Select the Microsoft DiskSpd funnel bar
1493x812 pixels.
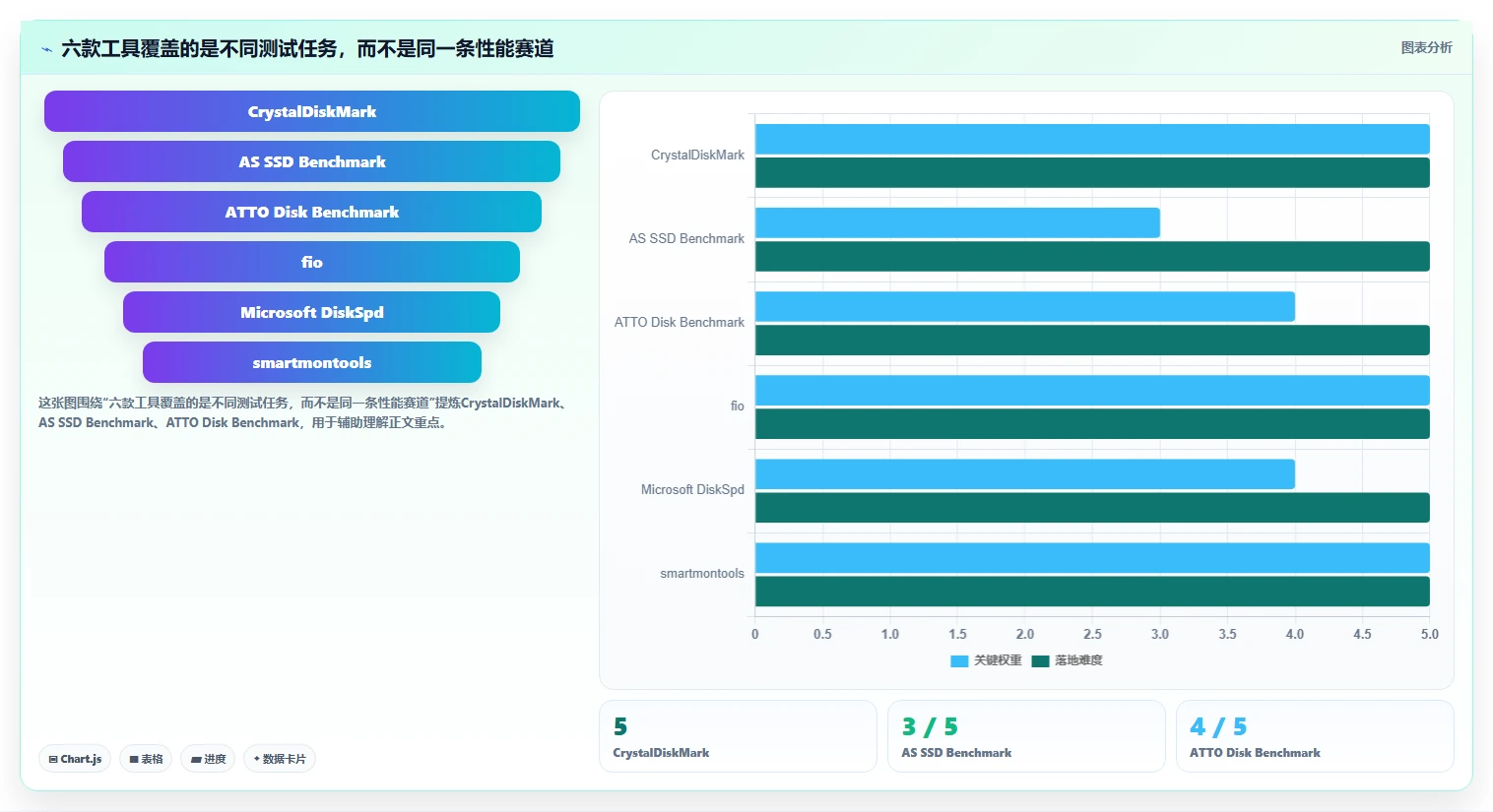point(312,312)
